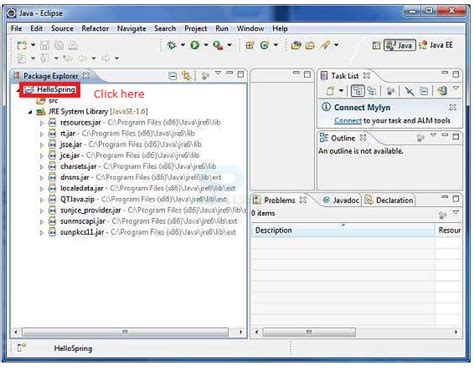Image resolution: width=474 pixels, height=370 pixels.
Task: Click the Synchronize Changed icon in Task List
Action: click(x=442, y=91)
